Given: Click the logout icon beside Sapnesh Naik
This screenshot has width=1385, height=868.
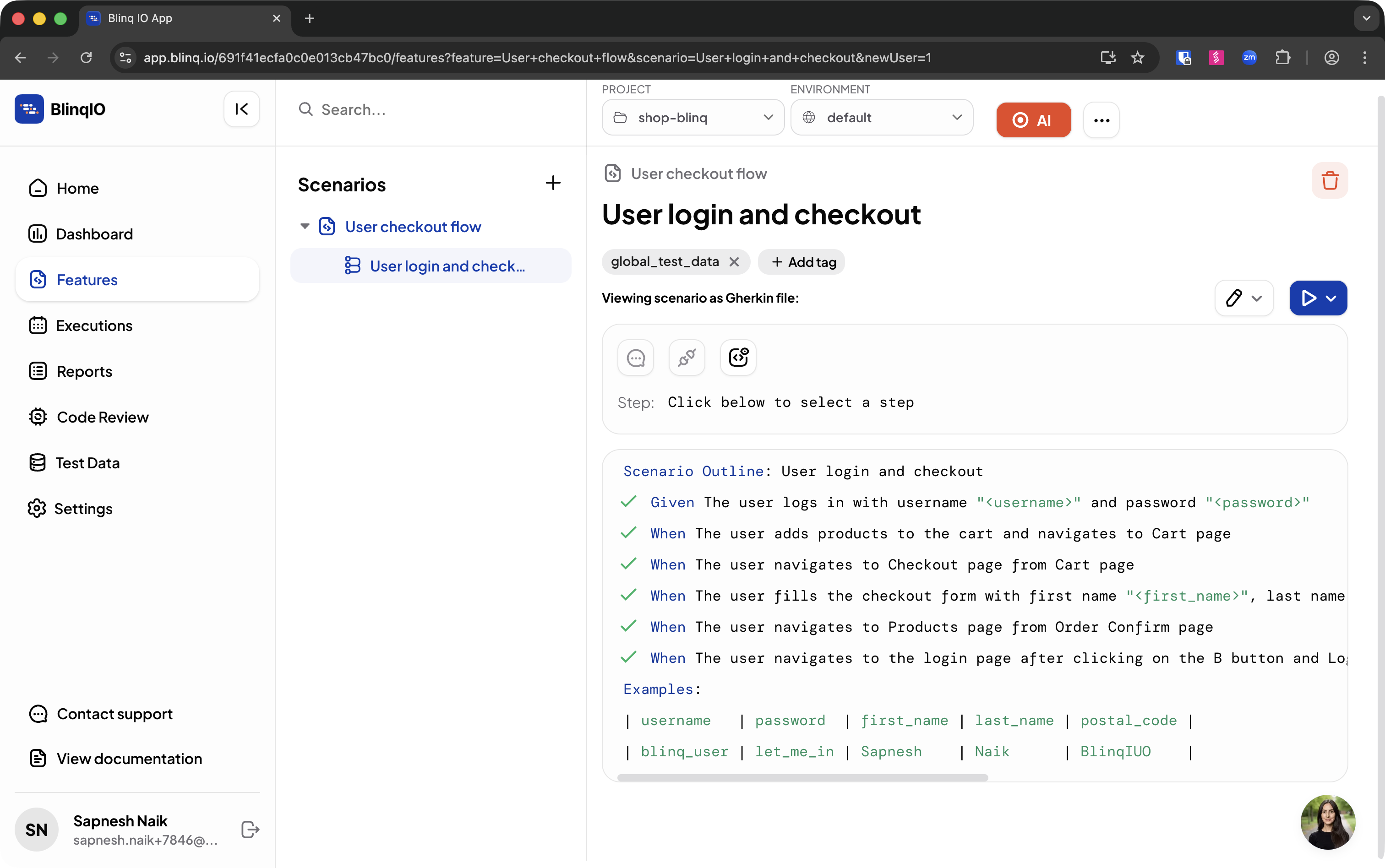Looking at the screenshot, I should point(250,829).
